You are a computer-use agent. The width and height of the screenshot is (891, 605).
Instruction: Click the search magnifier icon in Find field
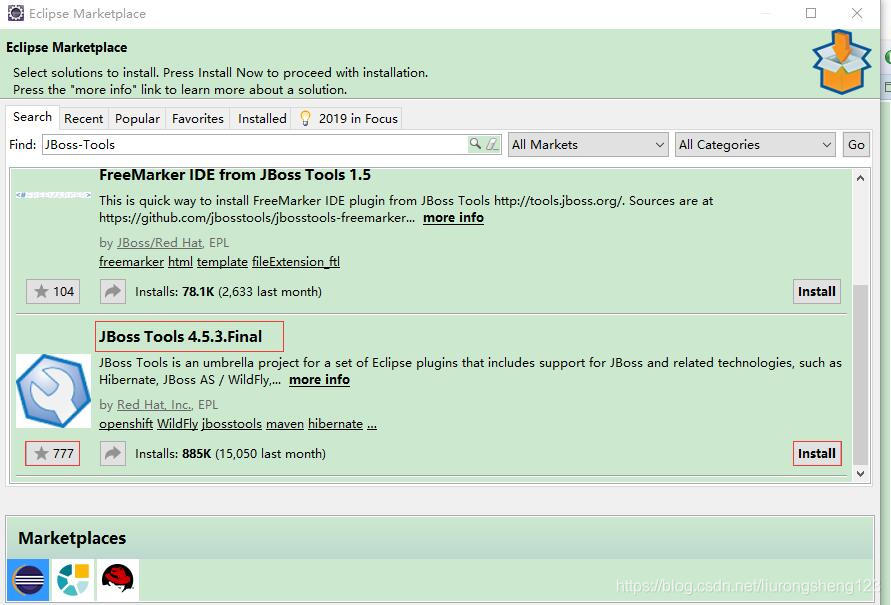475,144
